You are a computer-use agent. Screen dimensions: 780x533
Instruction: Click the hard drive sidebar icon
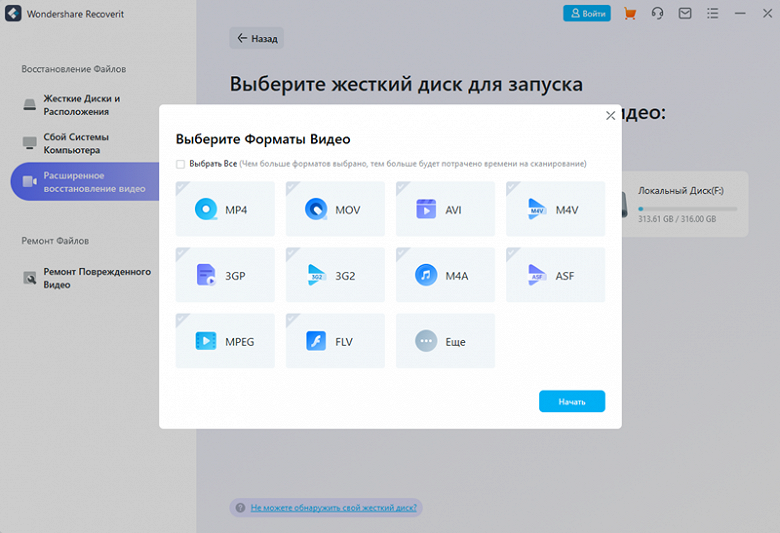pyautogui.click(x=30, y=105)
